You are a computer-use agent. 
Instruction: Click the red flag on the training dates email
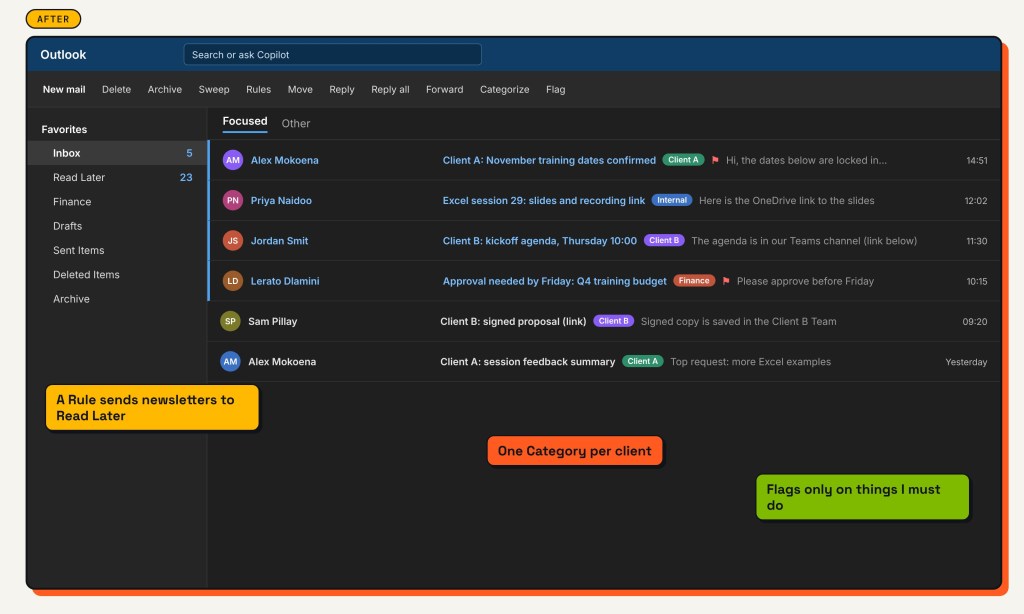[x=715, y=160]
